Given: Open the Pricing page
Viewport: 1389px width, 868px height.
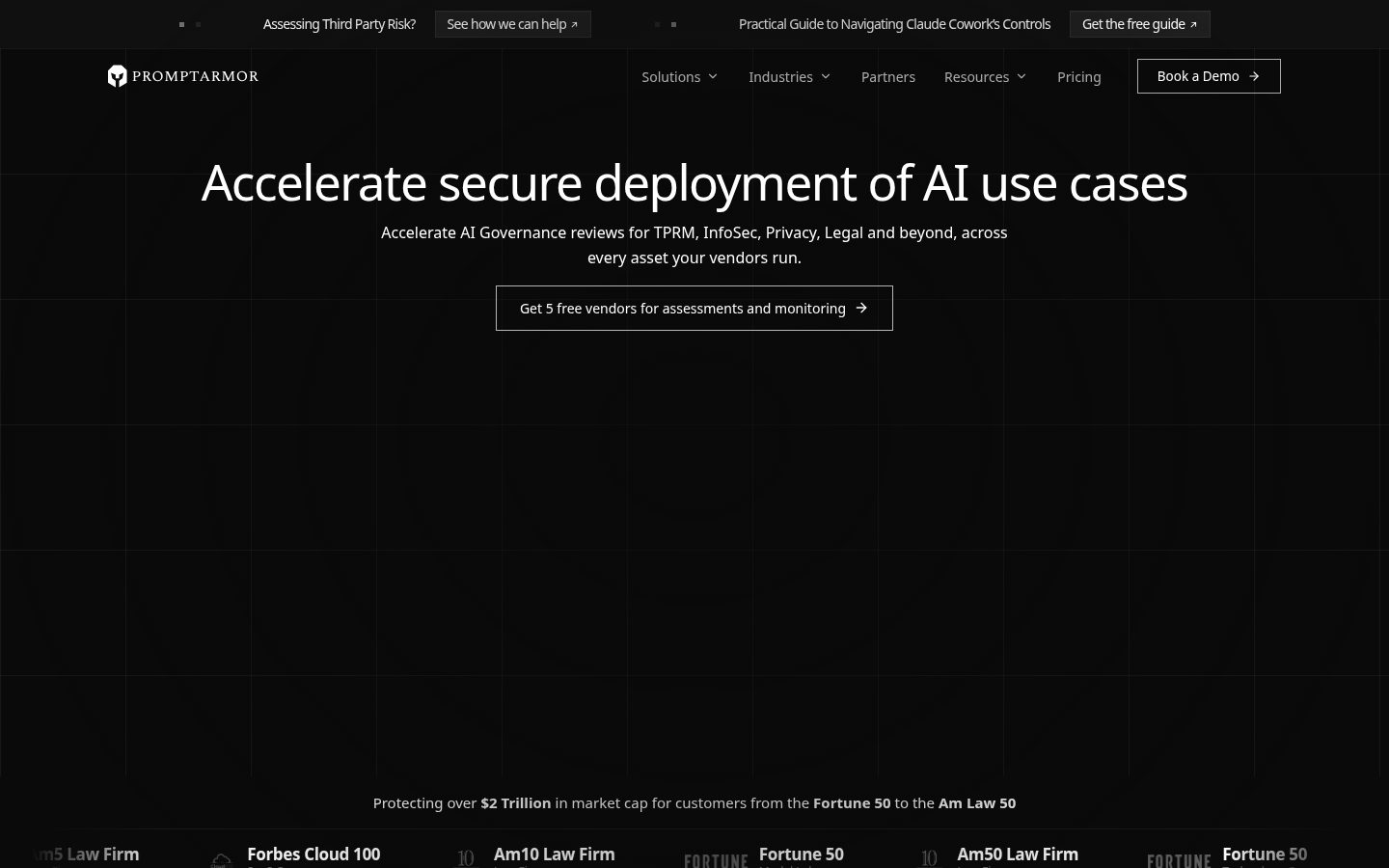Looking at the screenshot, I should [x=1078, y=77].
